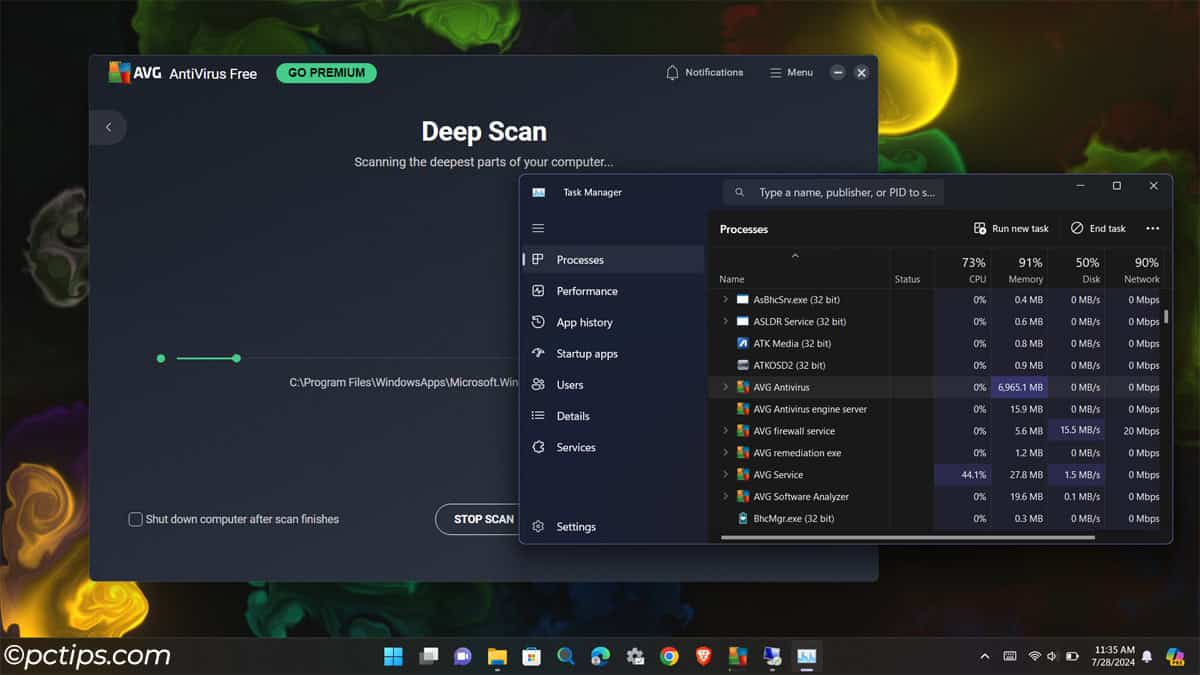Expand the AVG Service process row
This screenshot has height=675, width=1200.
click(724, 474)
